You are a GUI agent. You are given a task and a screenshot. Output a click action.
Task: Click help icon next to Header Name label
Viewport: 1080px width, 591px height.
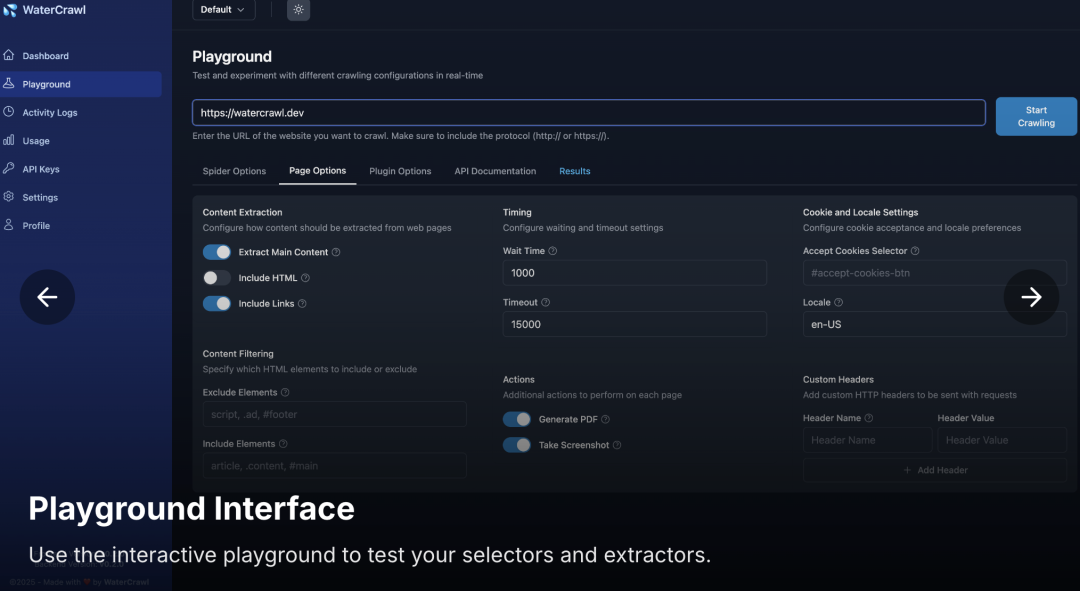869,418
